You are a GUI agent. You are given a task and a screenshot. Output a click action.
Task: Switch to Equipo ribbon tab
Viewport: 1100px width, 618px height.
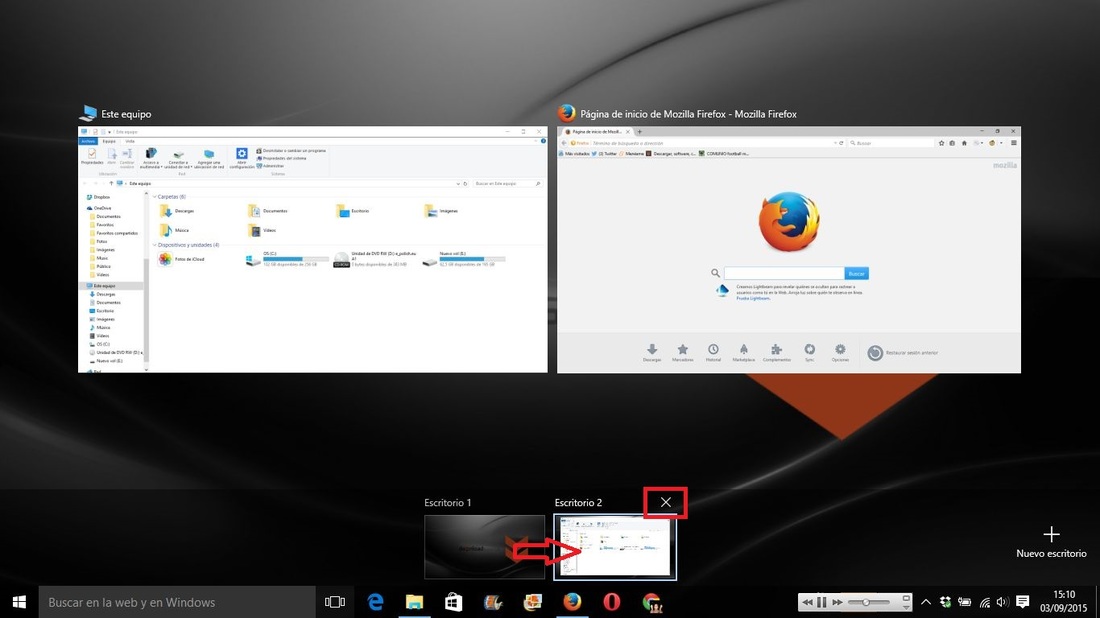(x=109, y=141)
